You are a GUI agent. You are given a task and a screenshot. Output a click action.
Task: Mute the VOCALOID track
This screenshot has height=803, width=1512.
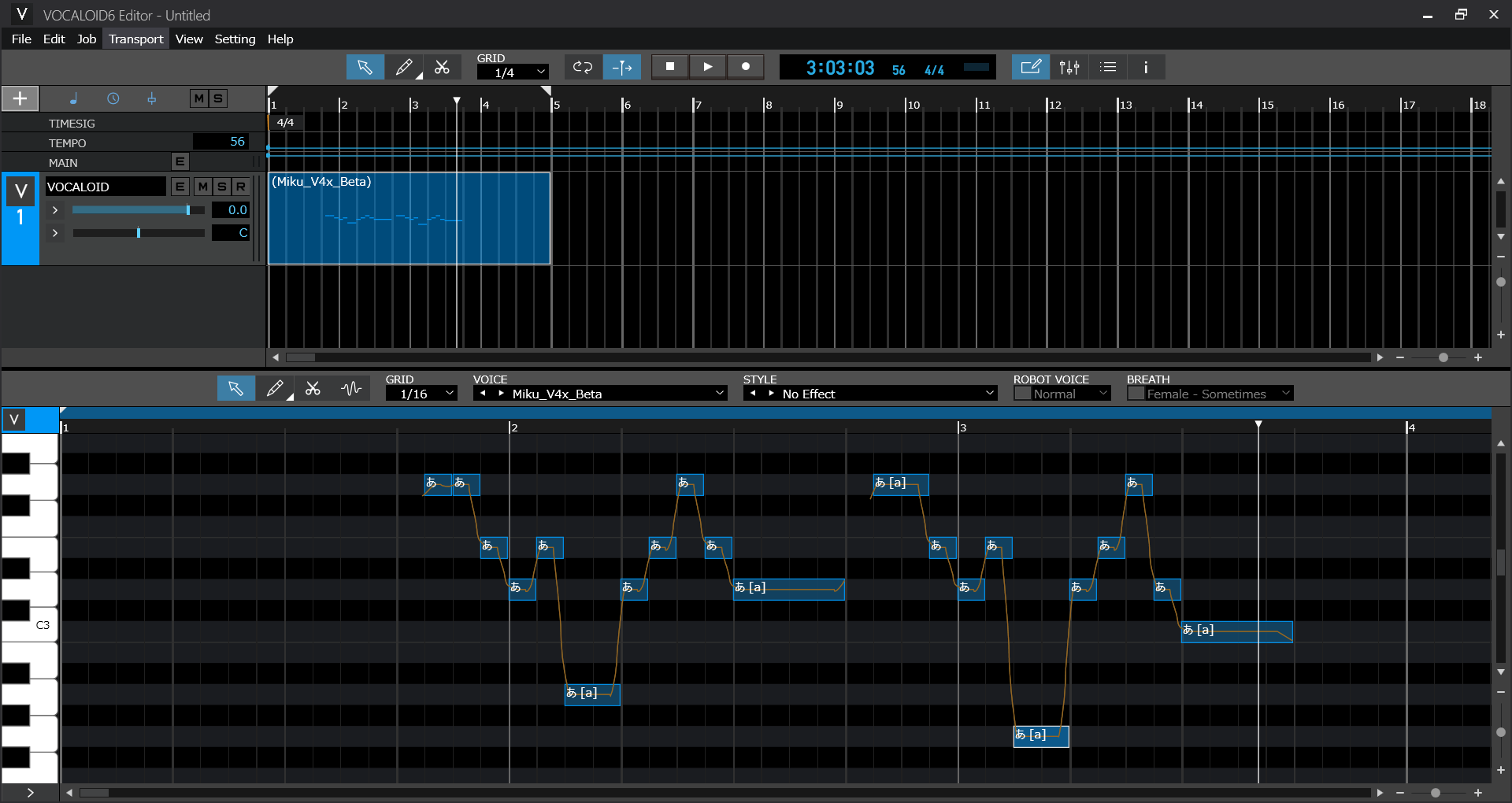coord(203,187)
